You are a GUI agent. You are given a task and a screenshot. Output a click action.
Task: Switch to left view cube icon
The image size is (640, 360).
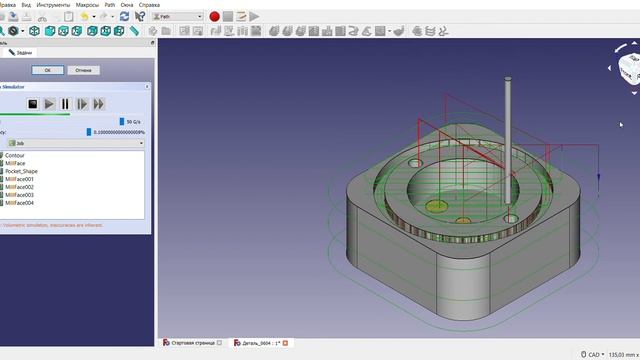[119, 31]
